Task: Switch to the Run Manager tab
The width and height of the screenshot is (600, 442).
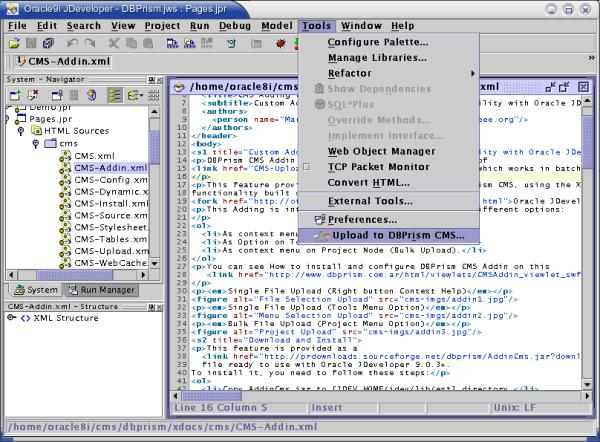Action: click(102, 290)
